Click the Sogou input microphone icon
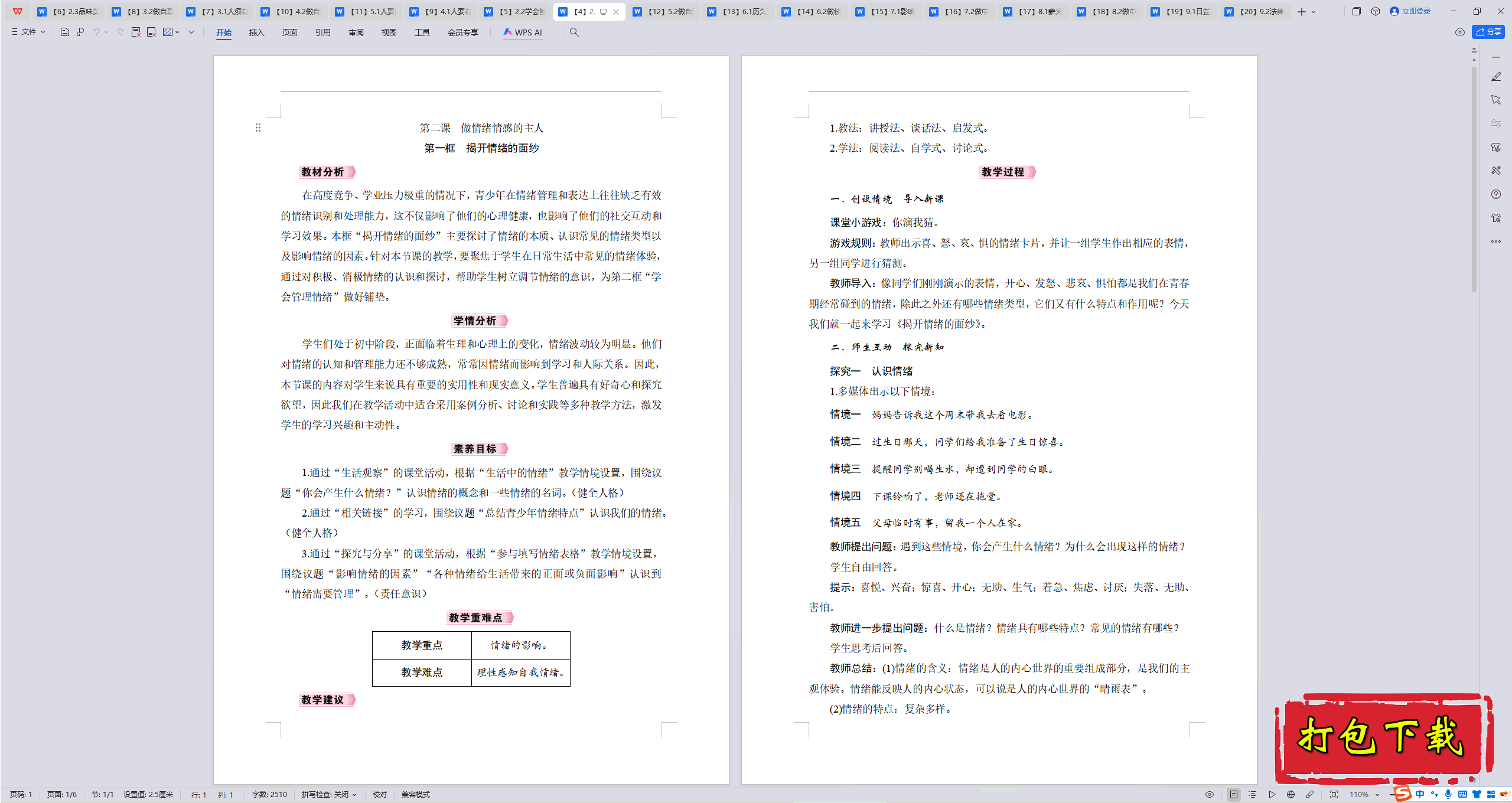Viewport: 1512px width, 803px height. click(1448, 795)
